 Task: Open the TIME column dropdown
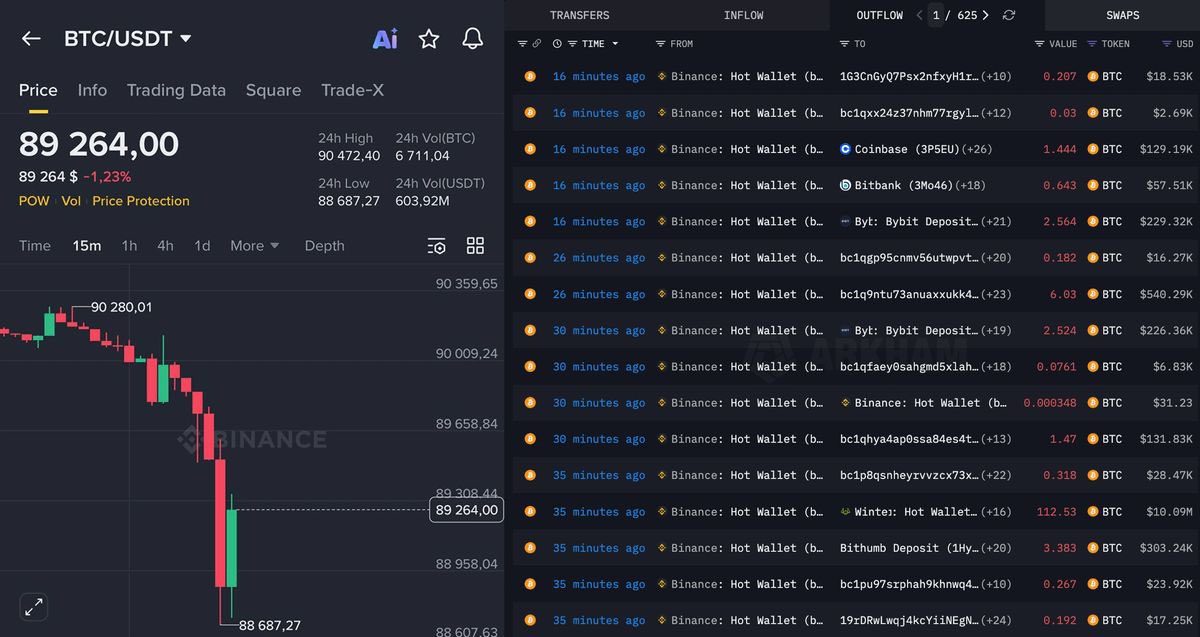[x=600, y=43]
